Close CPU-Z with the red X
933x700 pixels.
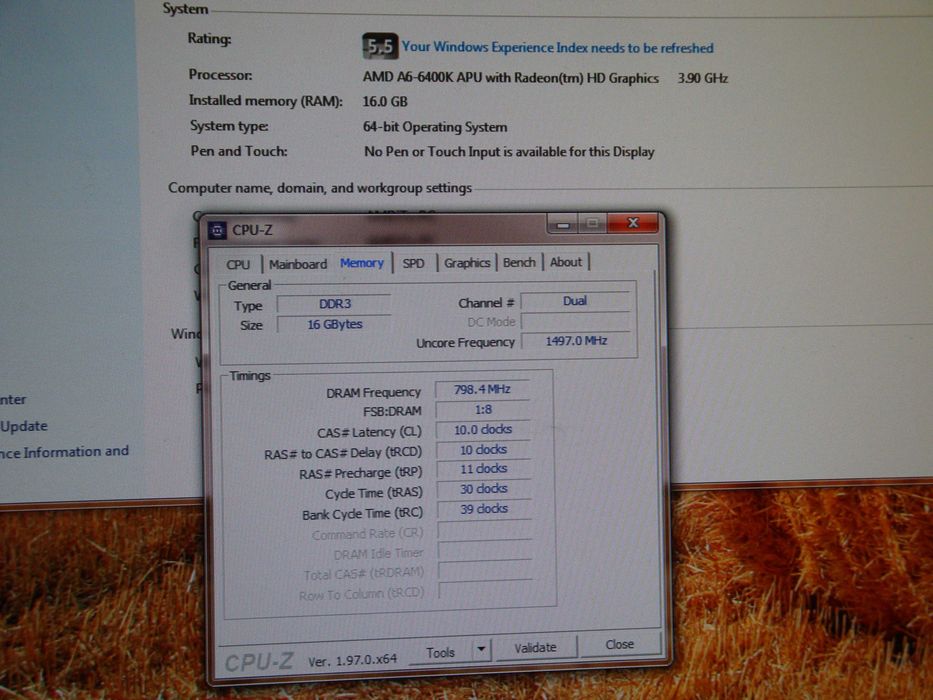pyautogui.click(x=633, y=223)
